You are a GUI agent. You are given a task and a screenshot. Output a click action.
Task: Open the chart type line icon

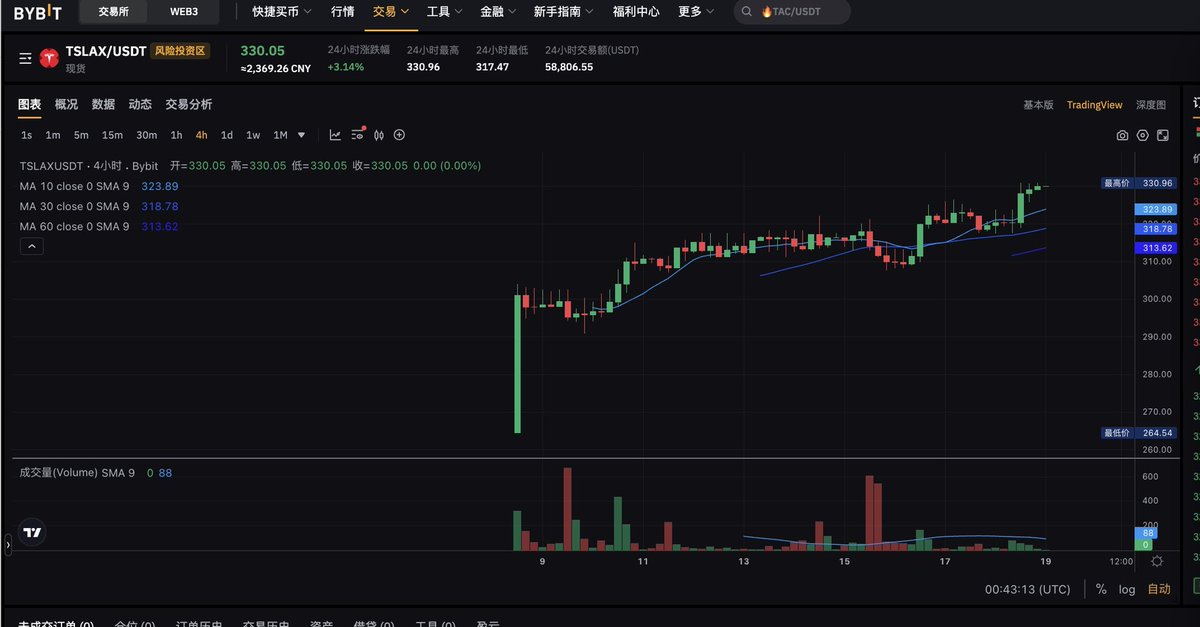tap(335, 135)
